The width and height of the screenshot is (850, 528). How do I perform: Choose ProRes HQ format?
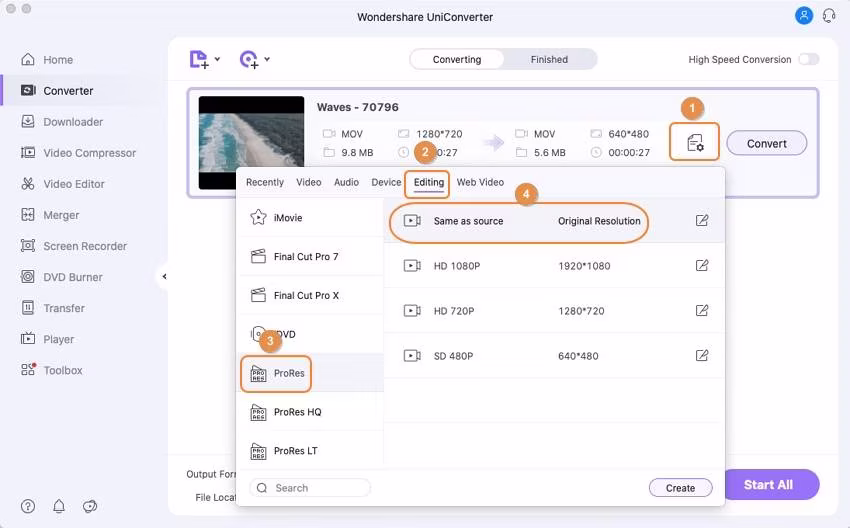click(x=311, y=412)
